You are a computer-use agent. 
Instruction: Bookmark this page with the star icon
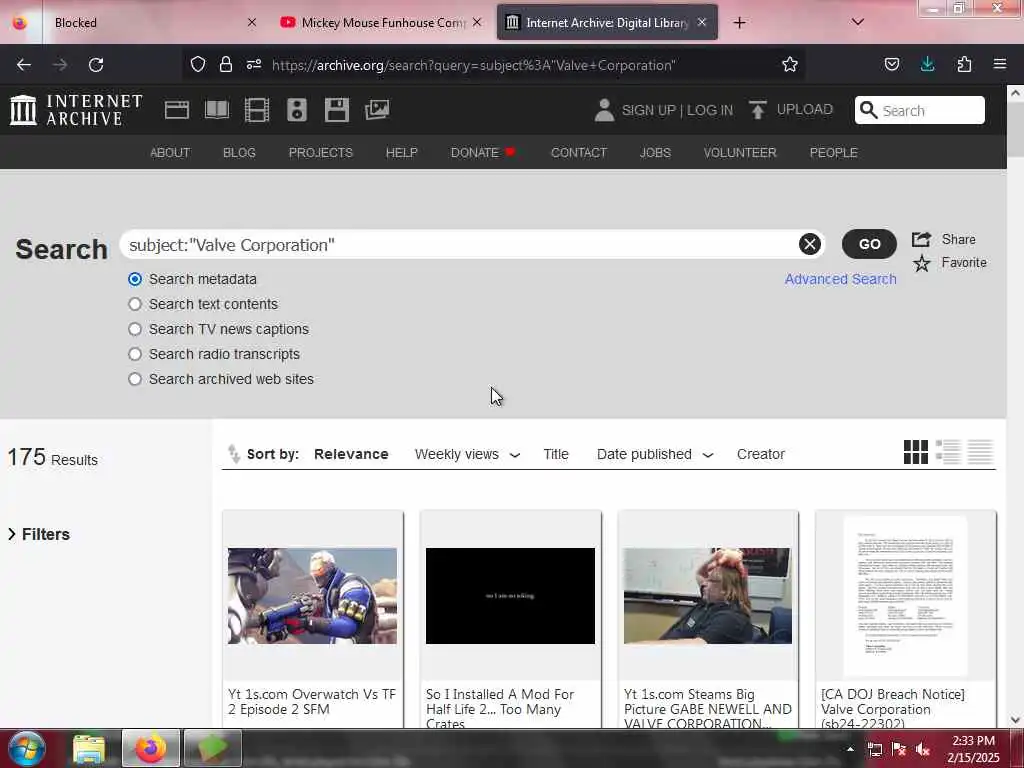click(x=790, y=65)
